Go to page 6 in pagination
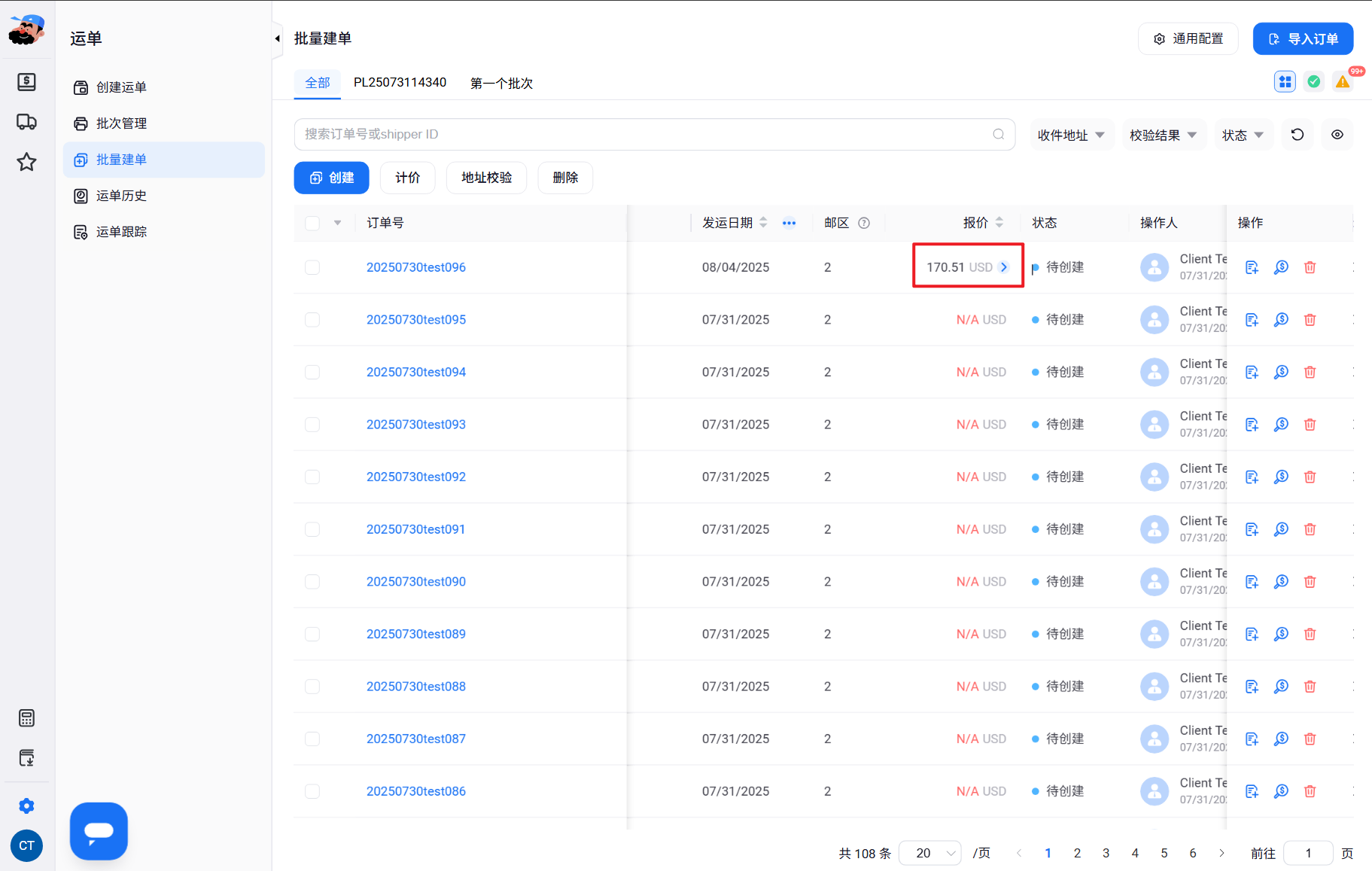1372x871 pixels. [x=1193, y=853]
